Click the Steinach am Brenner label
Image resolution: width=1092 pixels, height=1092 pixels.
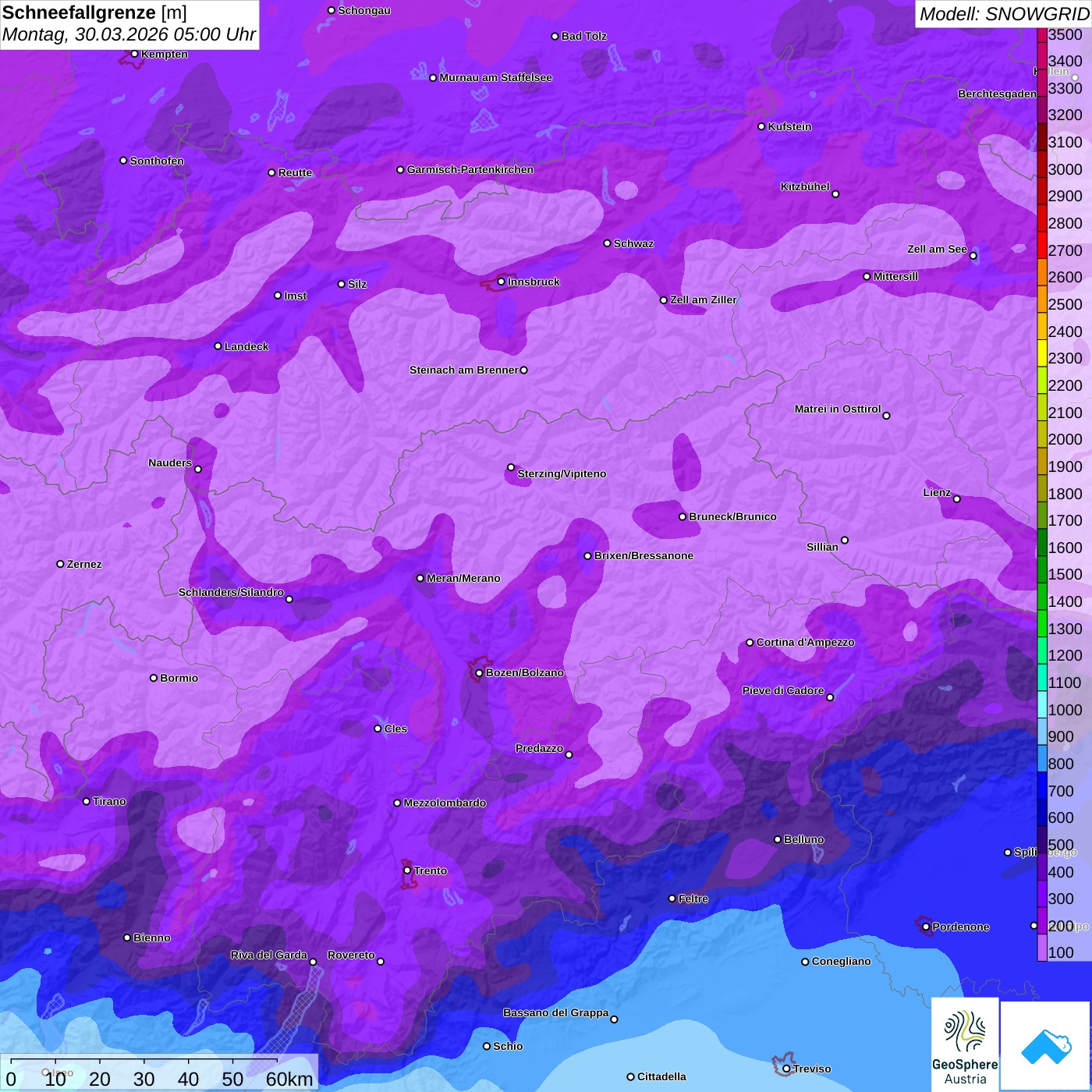coord(463,370)
